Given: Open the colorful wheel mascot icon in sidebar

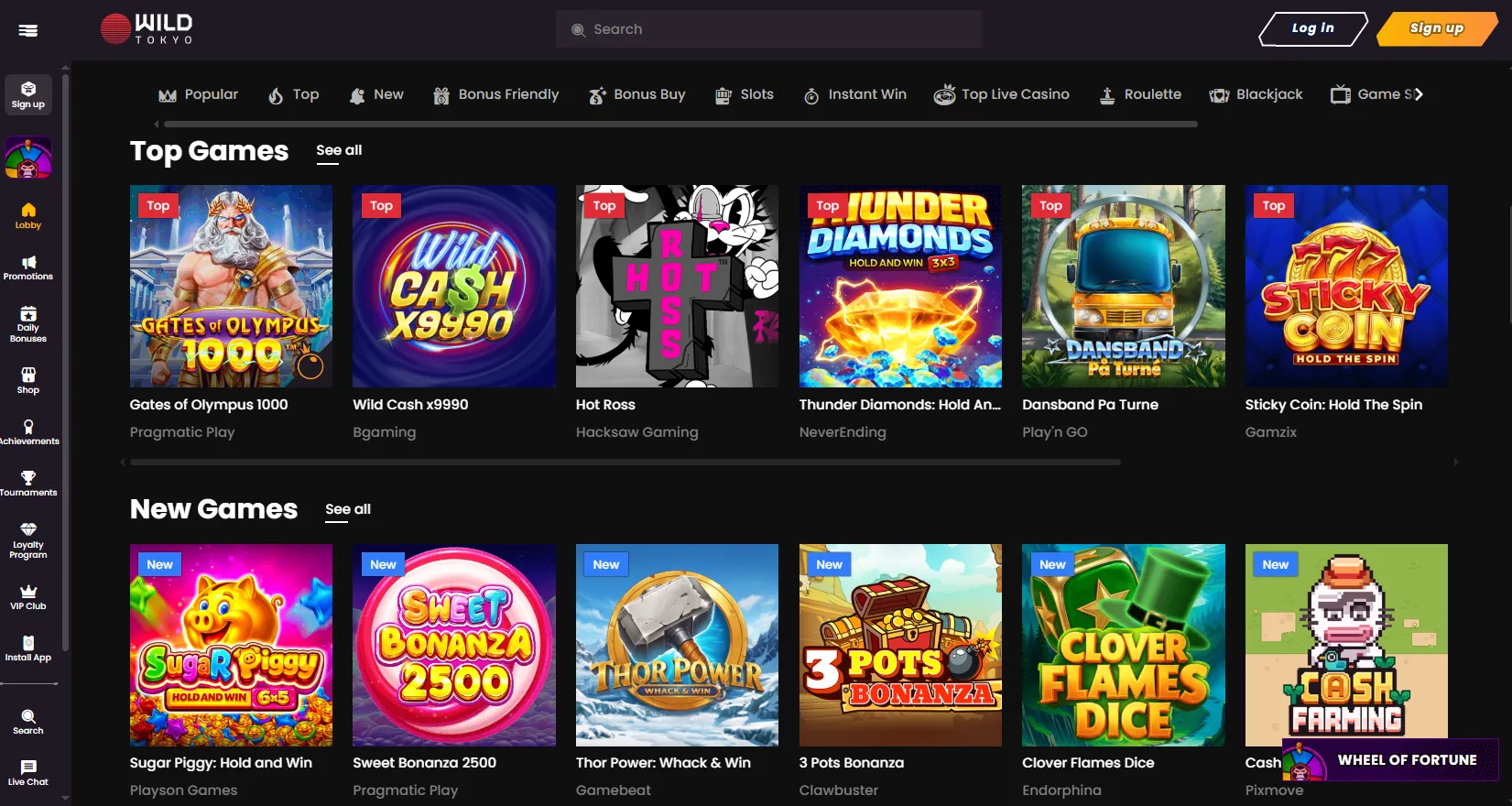Looking at the screenshot, I should click(x=28, y=158).
